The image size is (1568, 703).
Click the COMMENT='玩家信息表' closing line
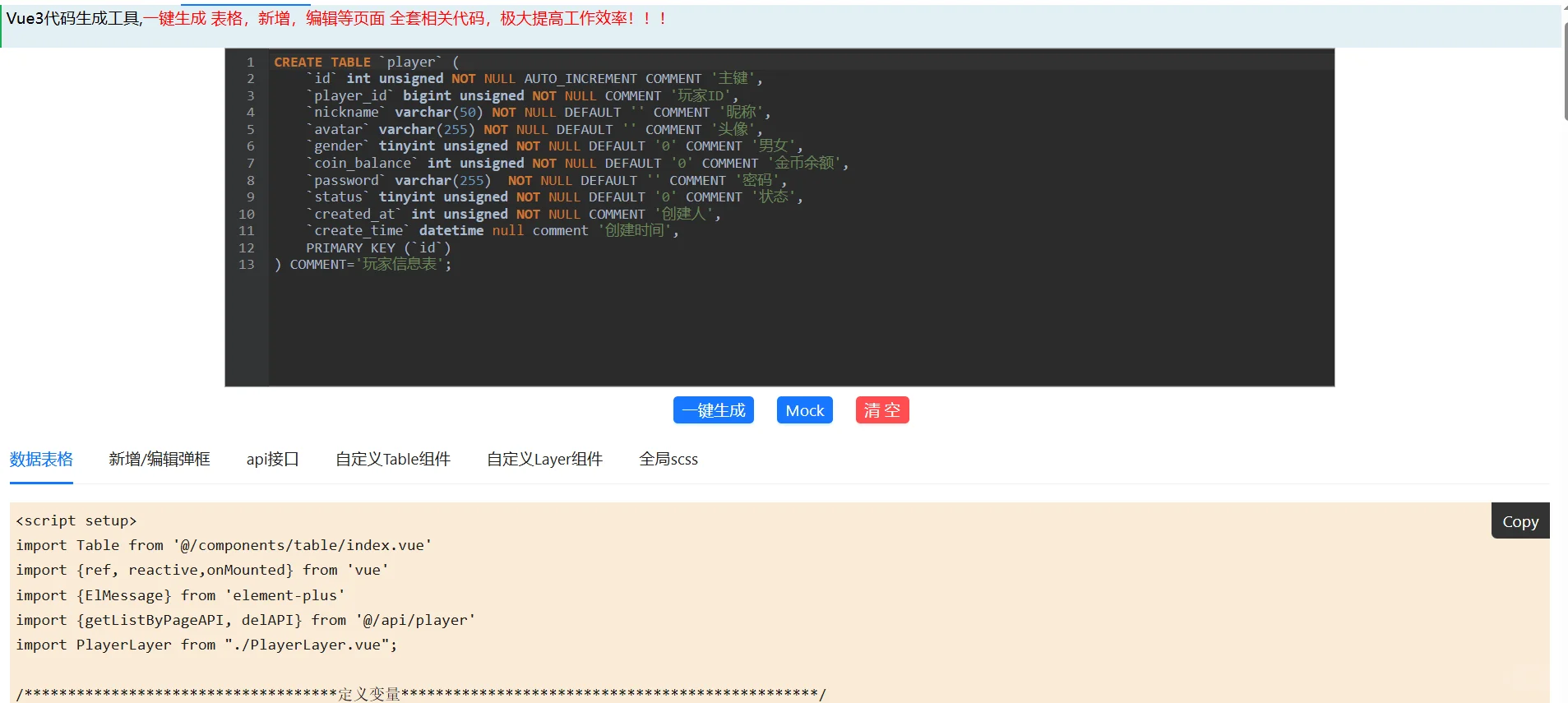point(363,264)
